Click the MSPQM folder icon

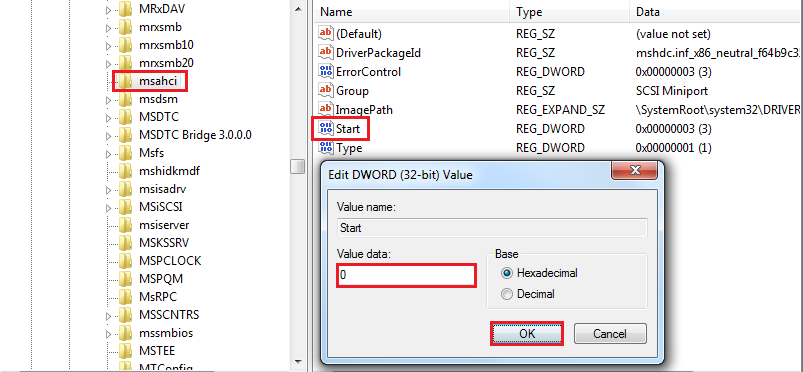click(125, 279)
